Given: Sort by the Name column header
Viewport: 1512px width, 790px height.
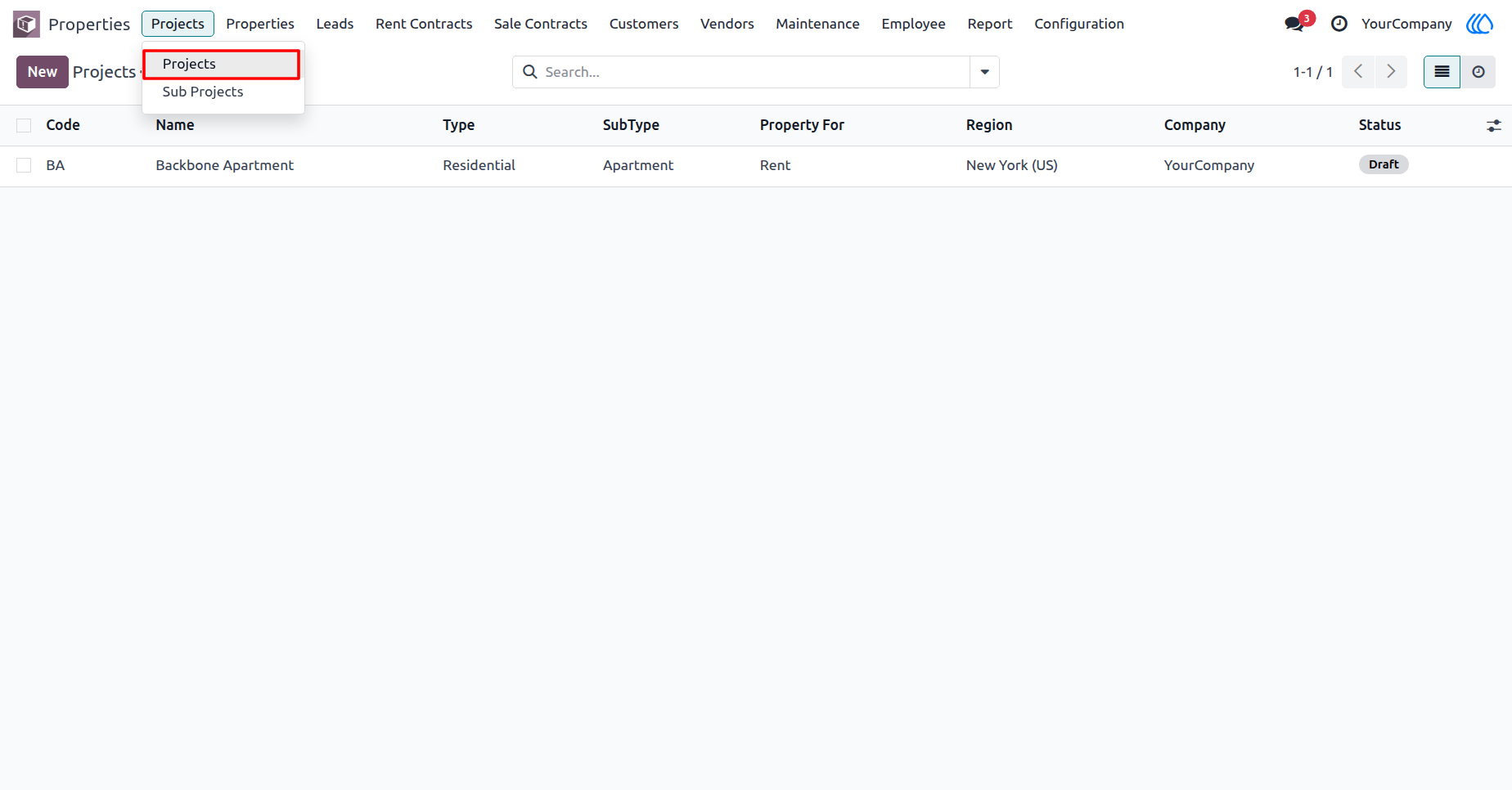Looking at the screenshot, I should coord(175,125).
